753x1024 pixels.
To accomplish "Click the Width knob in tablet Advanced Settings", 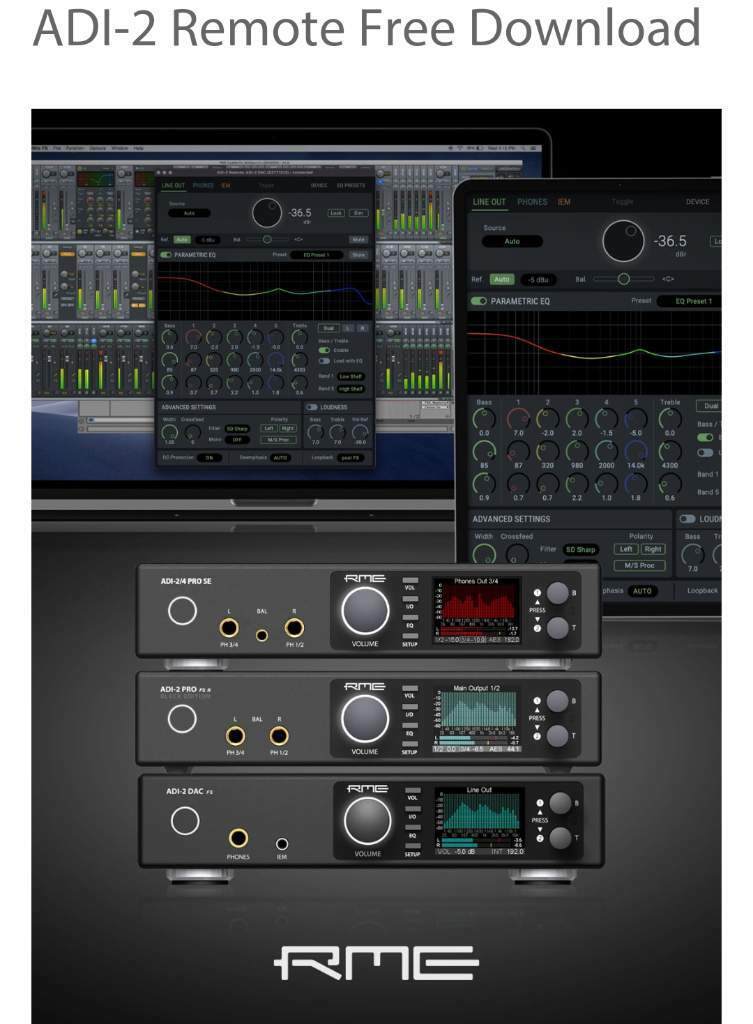I will (484, 554).
